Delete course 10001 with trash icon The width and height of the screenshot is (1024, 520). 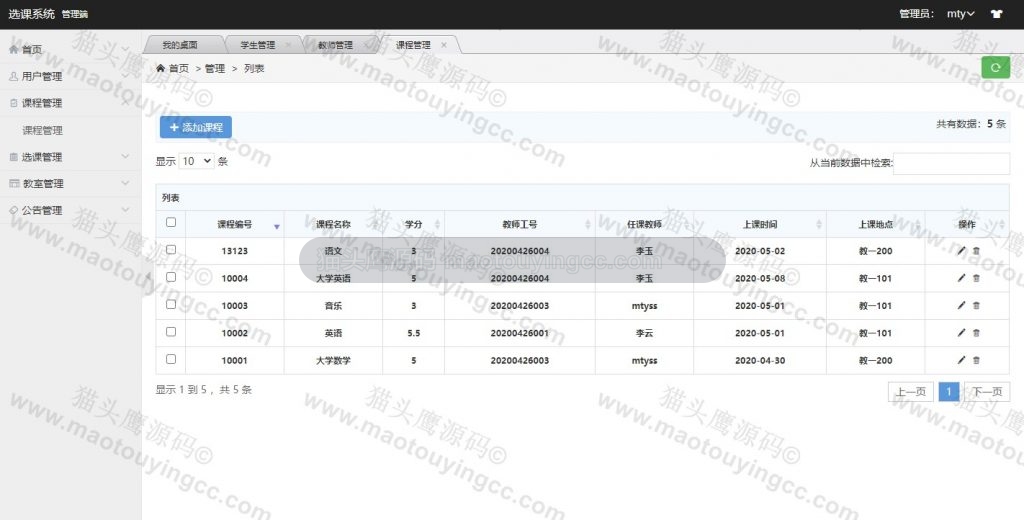[976, 361]
